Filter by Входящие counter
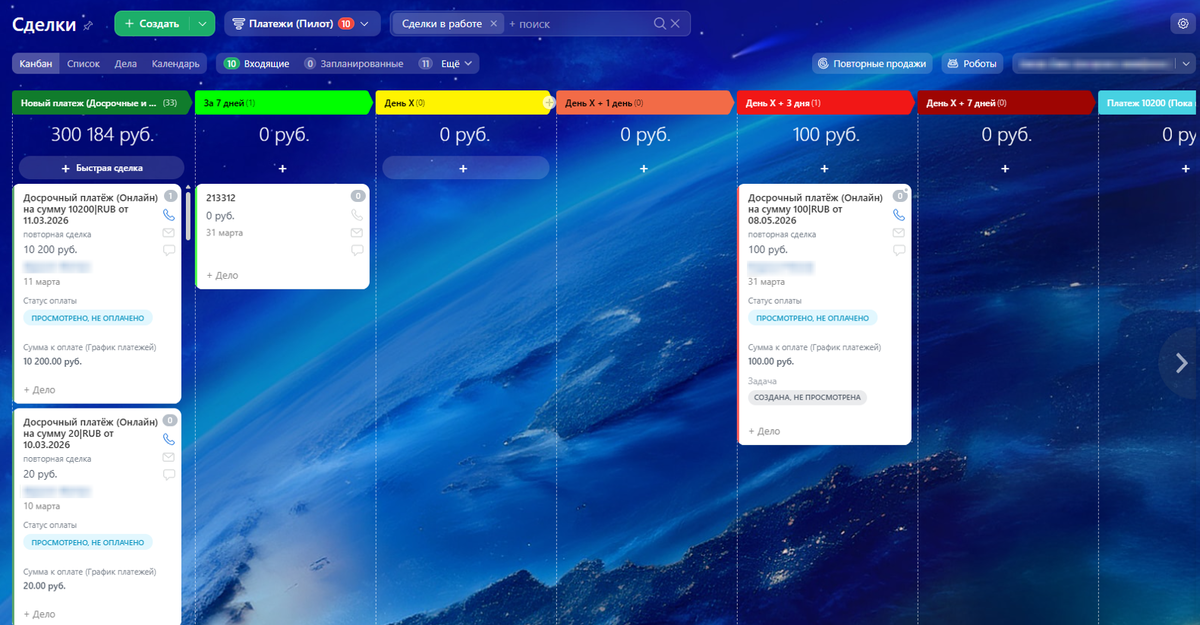 (256, 64)
